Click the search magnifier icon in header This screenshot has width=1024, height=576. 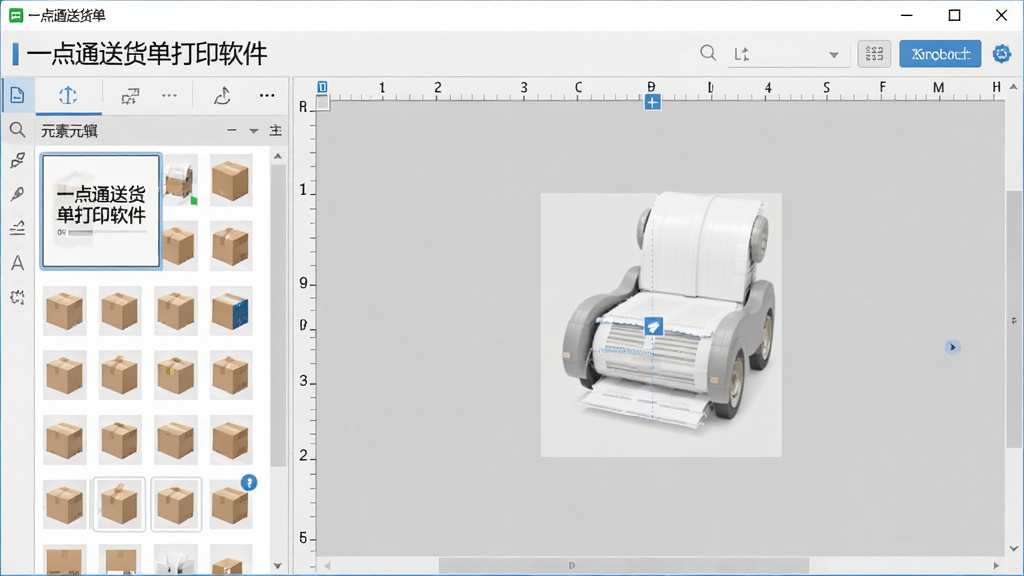coord(708,53)
